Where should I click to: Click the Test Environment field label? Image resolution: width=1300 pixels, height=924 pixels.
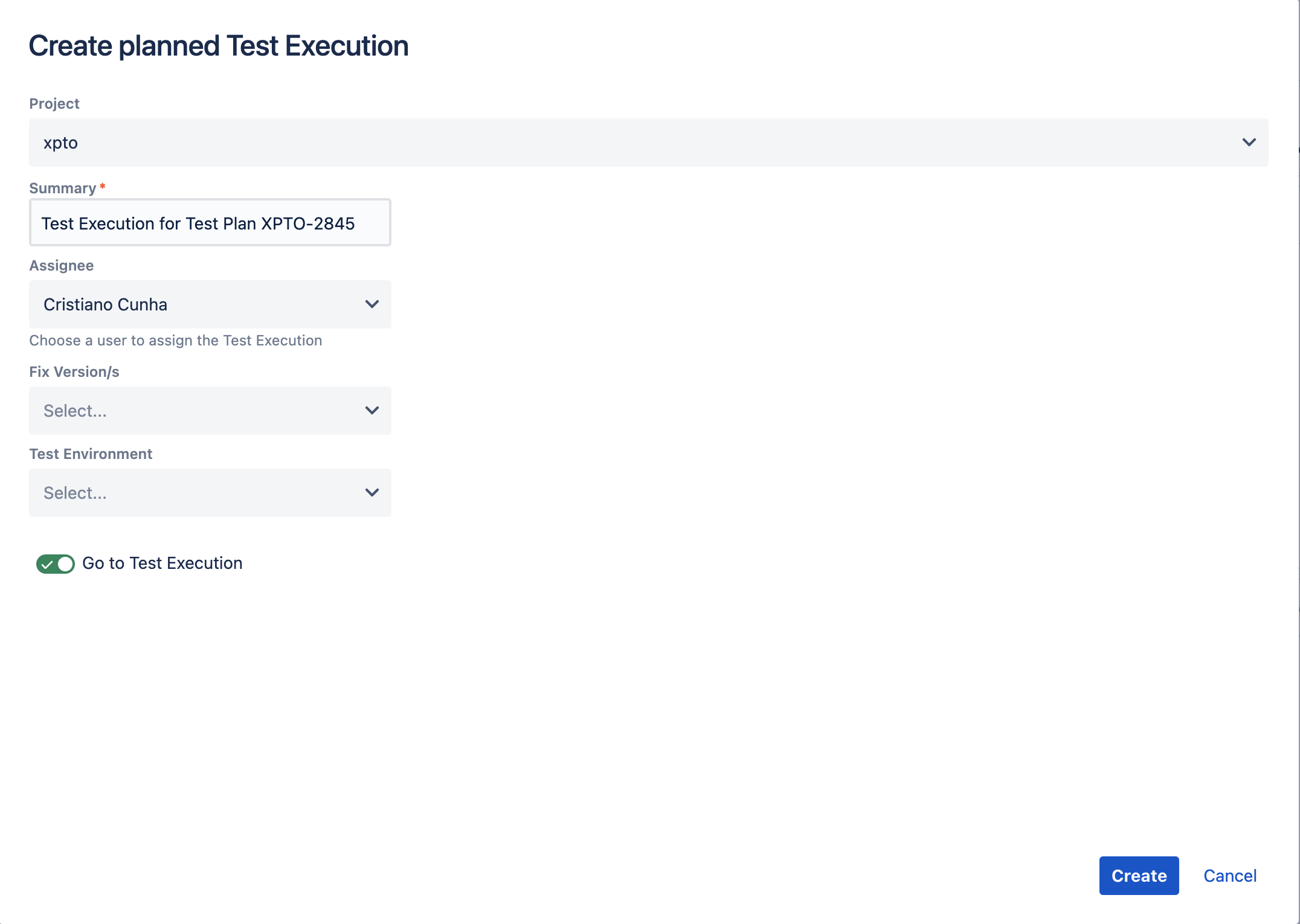[x=91, y=454]
